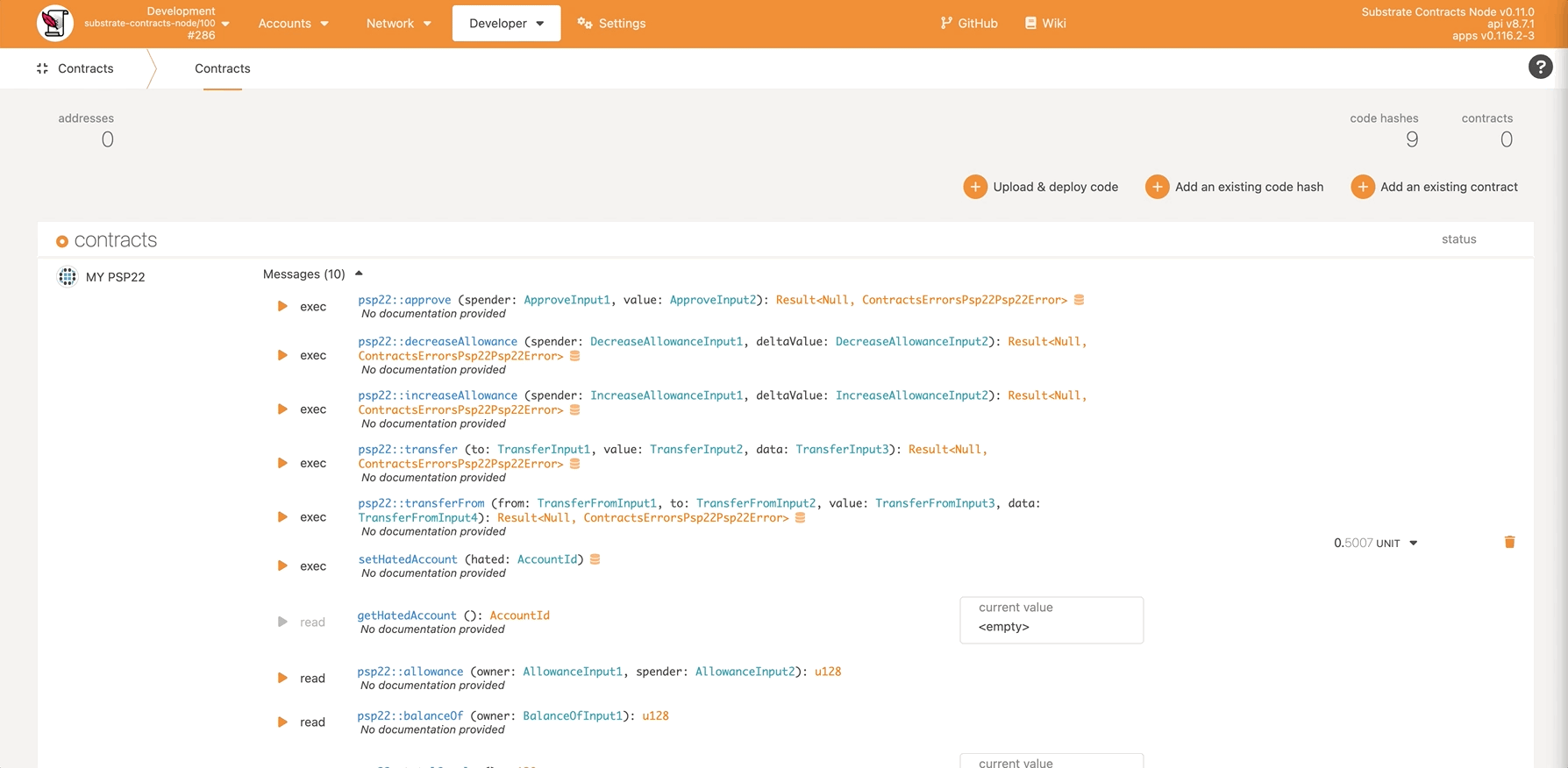
Task: Click the contracts section heading
Action: pyautogui.click(x=116, y=240)
